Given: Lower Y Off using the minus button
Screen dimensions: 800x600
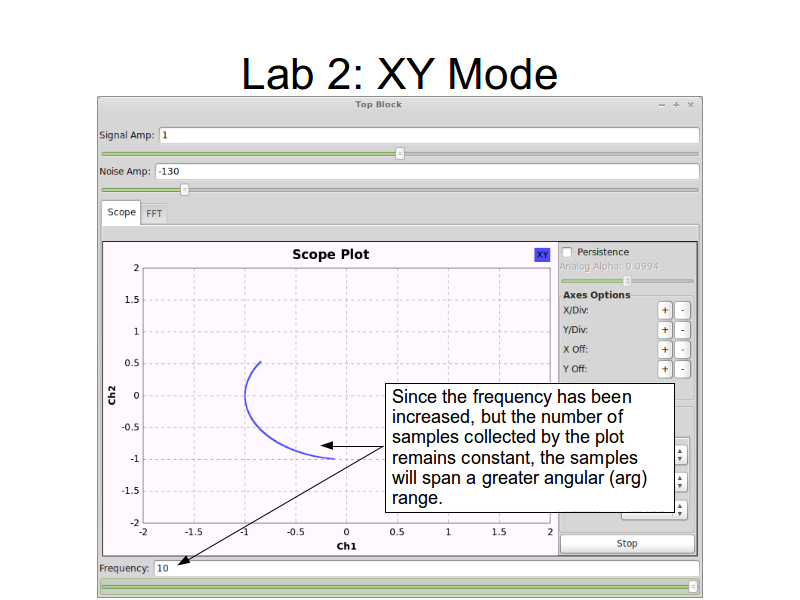Looking at the screenshot, I should point(682,369).
